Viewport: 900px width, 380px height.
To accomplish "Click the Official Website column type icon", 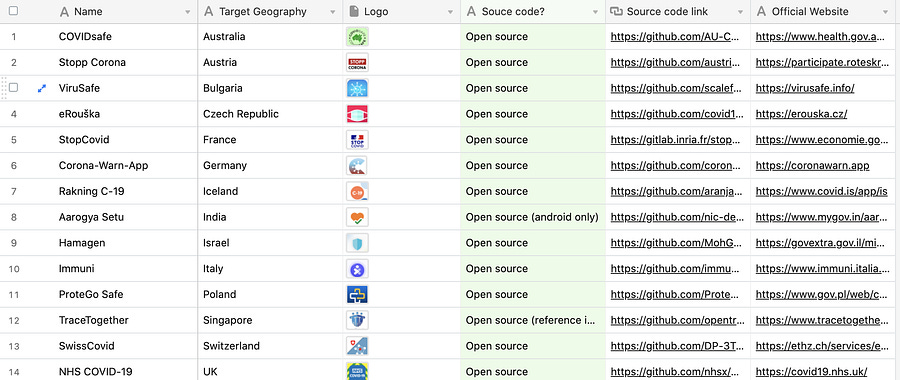I will [761, 11].
